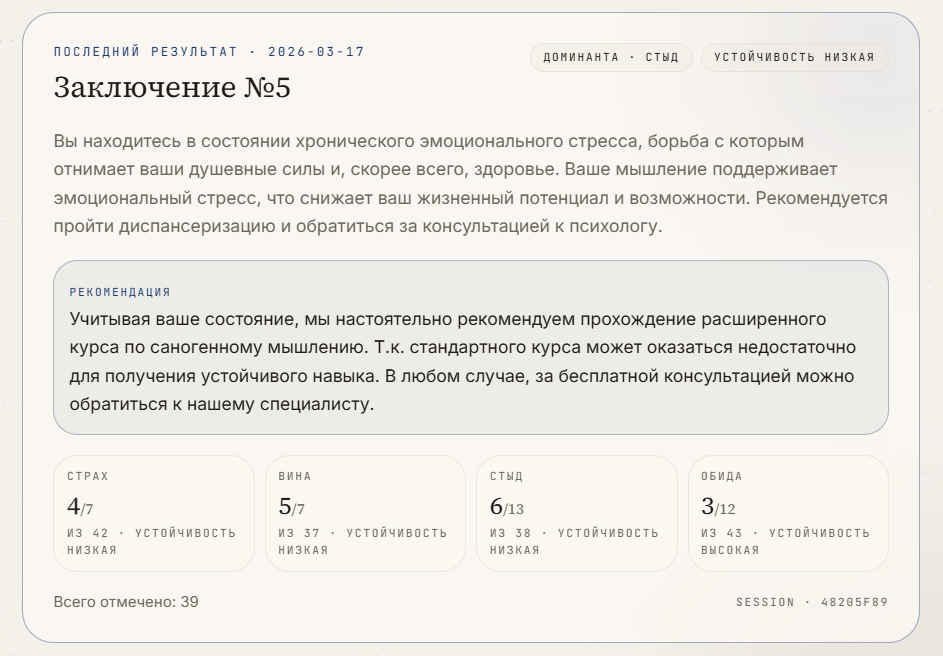
Task: Open the Вина score card
Action: tap(365, 513)
